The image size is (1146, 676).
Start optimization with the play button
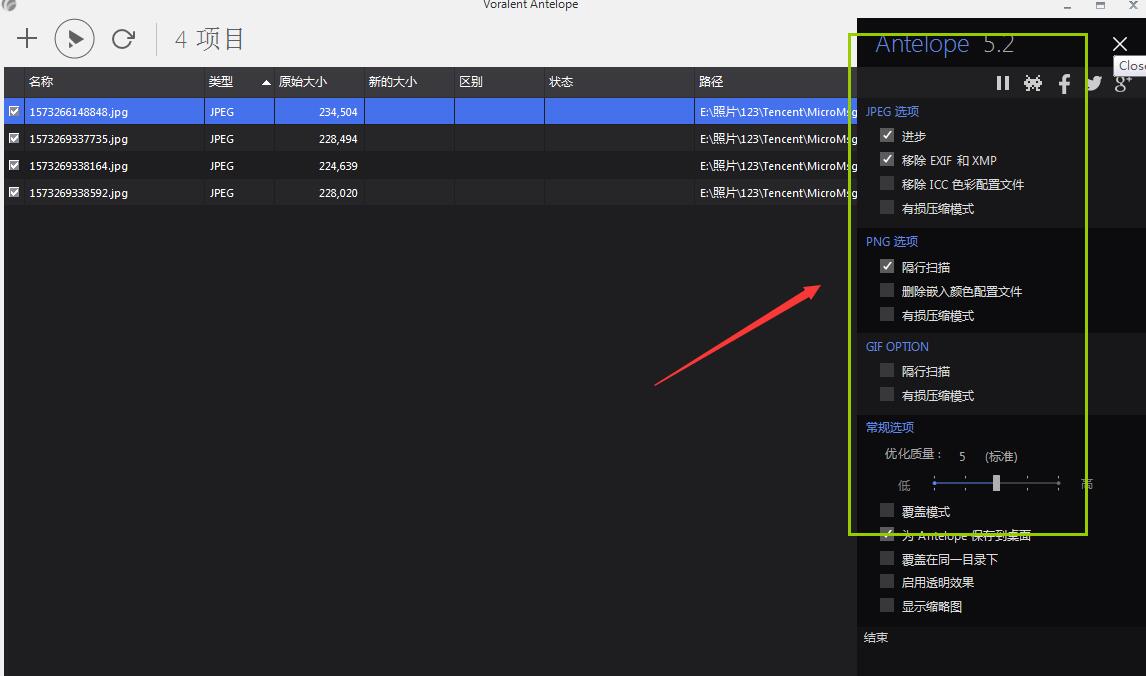click(75, 39)
